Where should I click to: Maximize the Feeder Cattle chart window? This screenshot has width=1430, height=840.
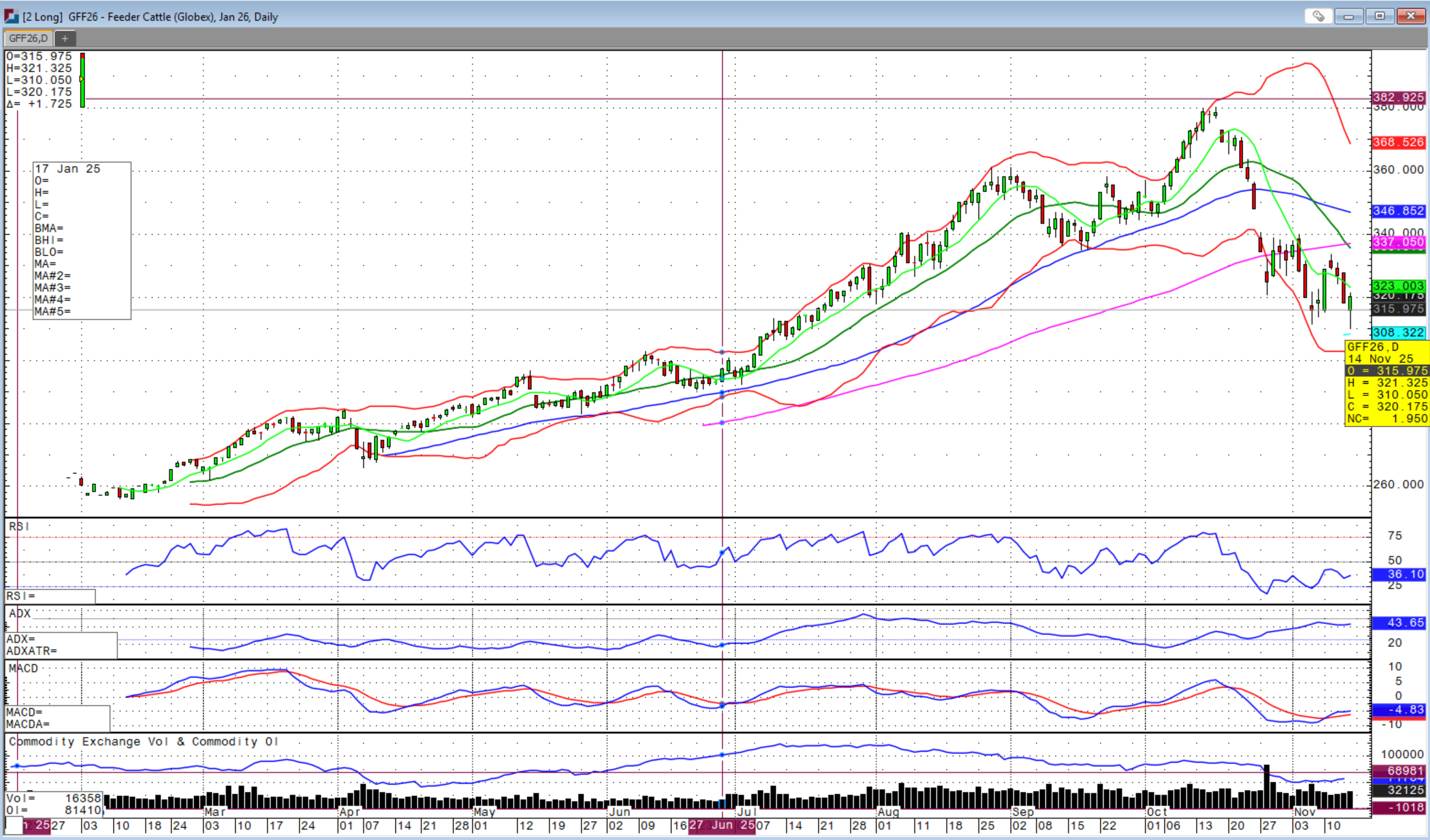(x=1379, y=16)
